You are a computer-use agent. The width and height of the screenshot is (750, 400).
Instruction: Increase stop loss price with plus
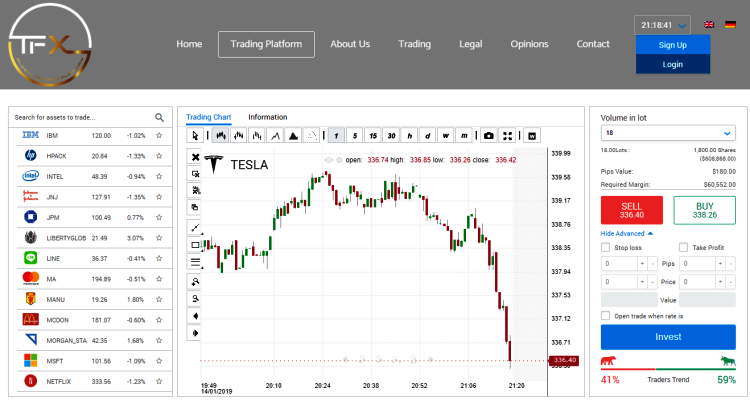(642, 282)
